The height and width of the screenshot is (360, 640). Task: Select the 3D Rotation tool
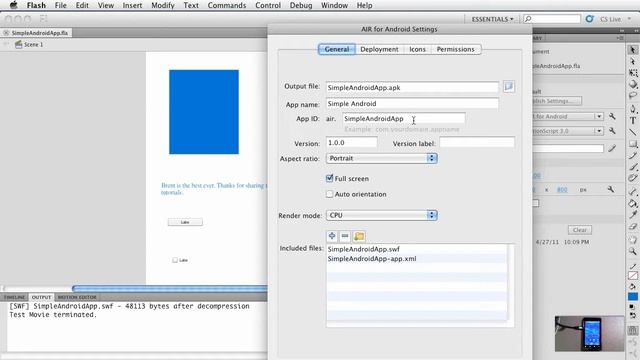point(633,84)
